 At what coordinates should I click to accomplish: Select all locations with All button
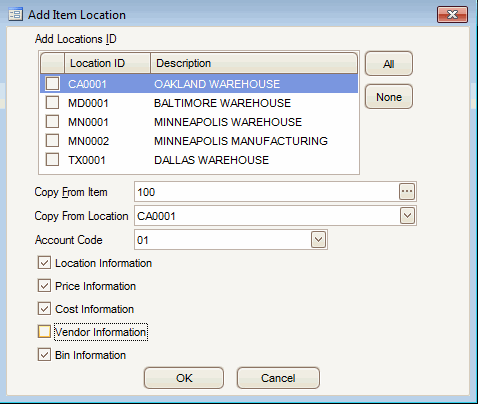389,64
